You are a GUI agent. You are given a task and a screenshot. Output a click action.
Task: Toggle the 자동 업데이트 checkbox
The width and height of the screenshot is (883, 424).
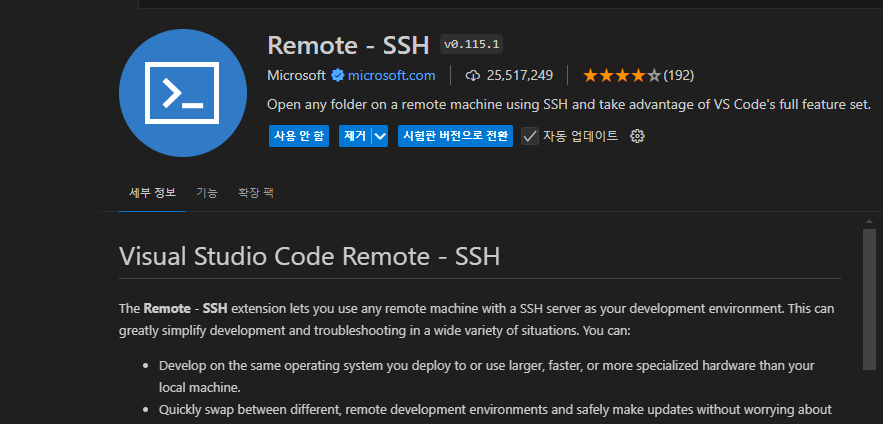click(x=529, y=136)
